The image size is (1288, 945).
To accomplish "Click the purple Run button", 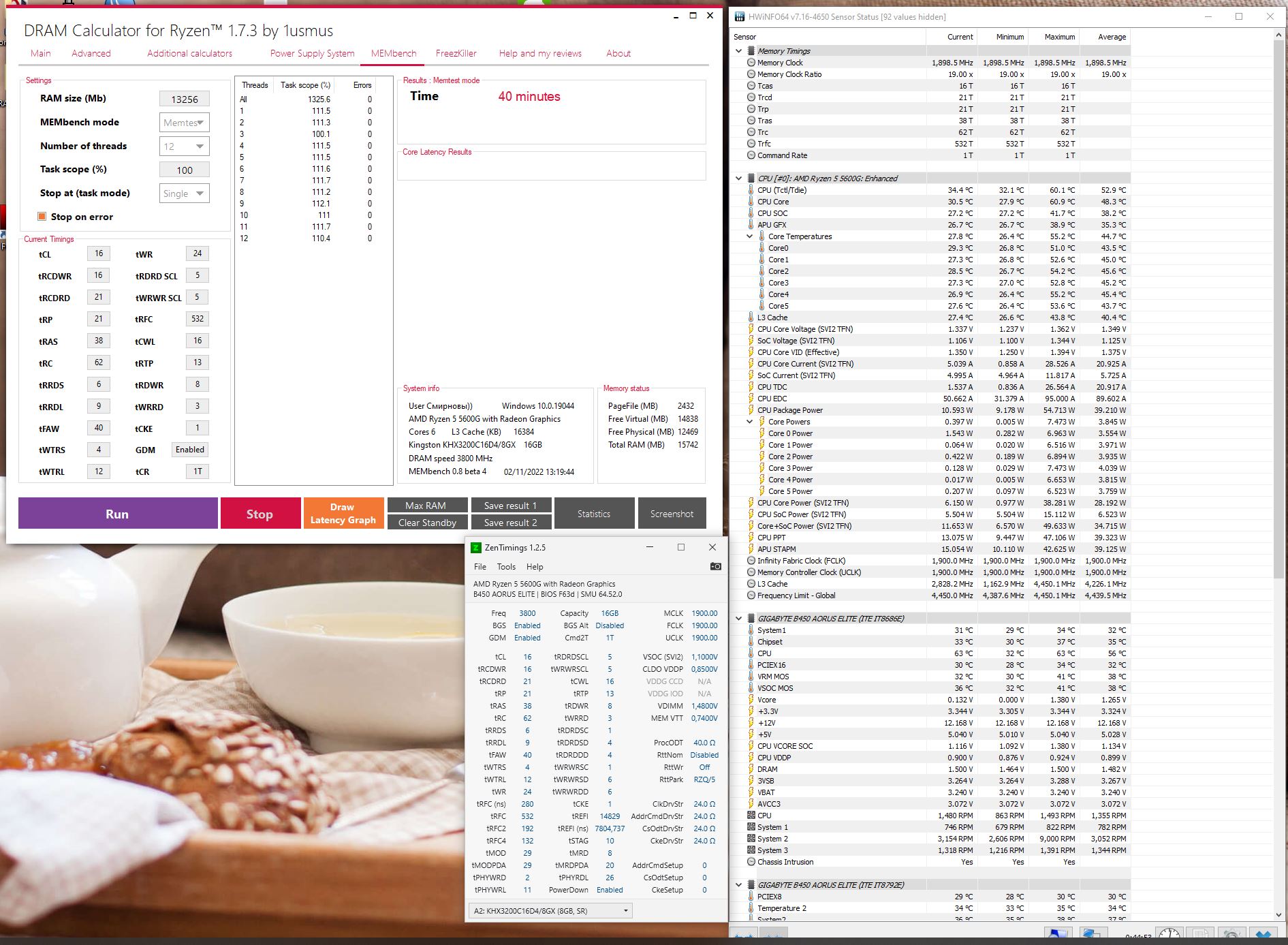I will point(118,513).
